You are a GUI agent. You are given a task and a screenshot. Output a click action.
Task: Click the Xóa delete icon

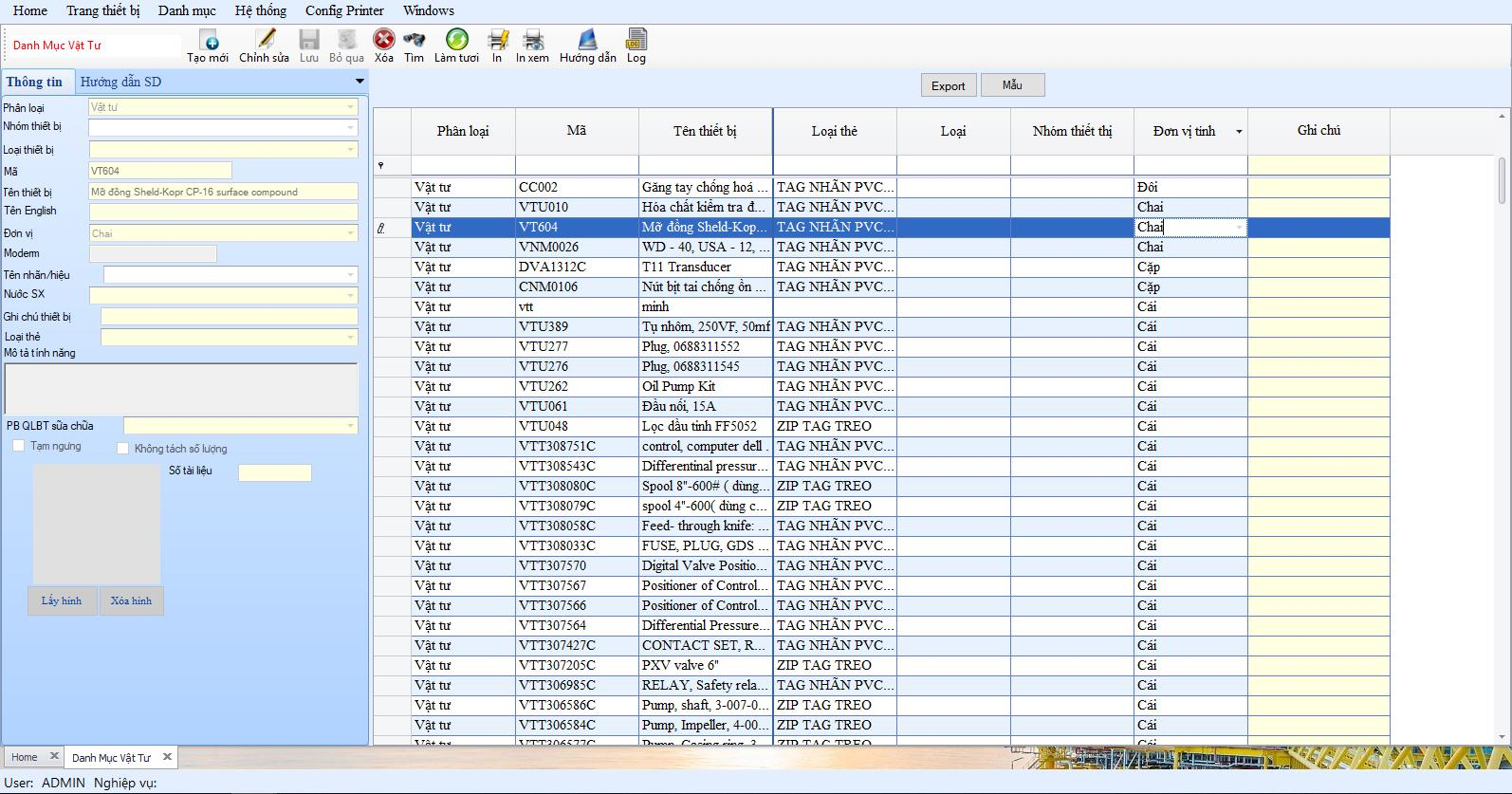(x=383, y=40)
